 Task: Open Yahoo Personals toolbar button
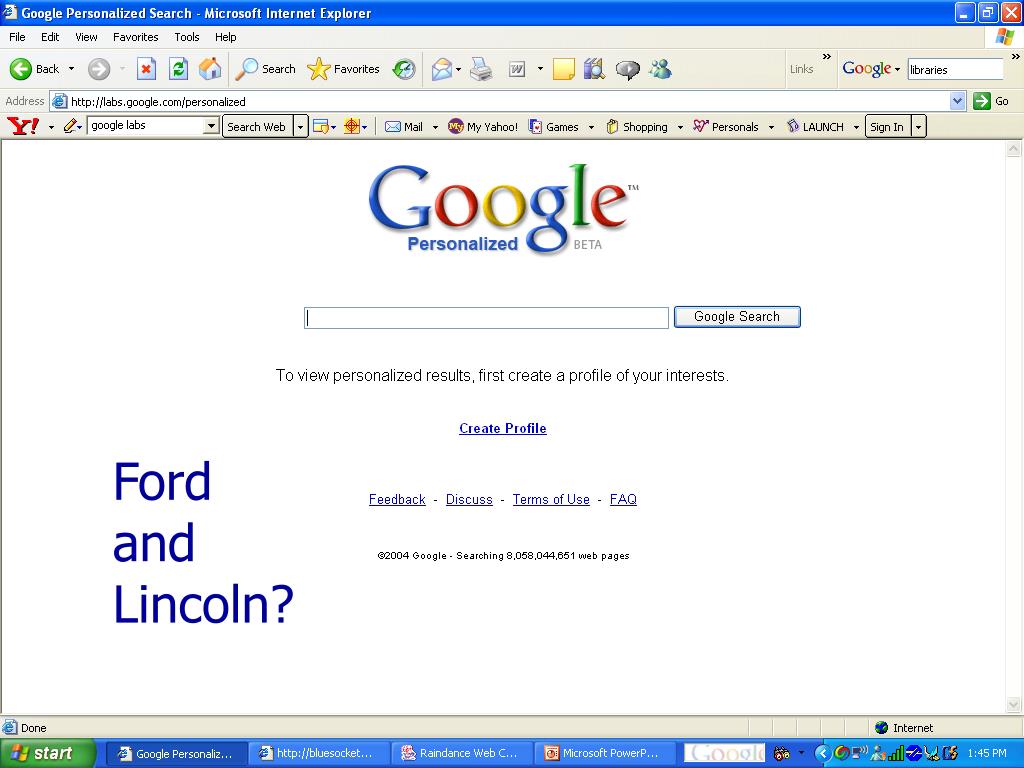tap(726, 127)
